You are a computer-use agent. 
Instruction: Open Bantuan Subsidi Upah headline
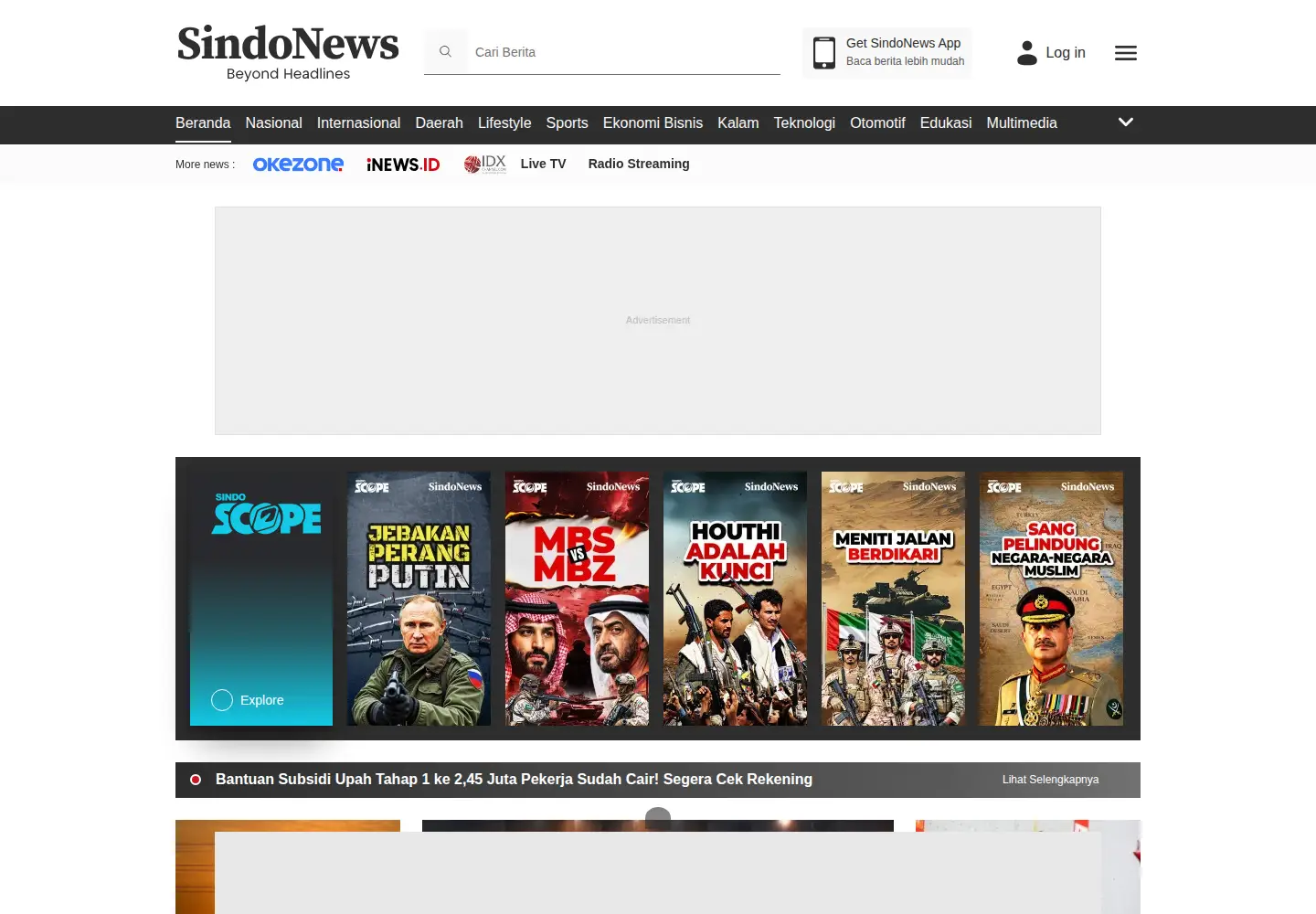(x=514, y=780)
